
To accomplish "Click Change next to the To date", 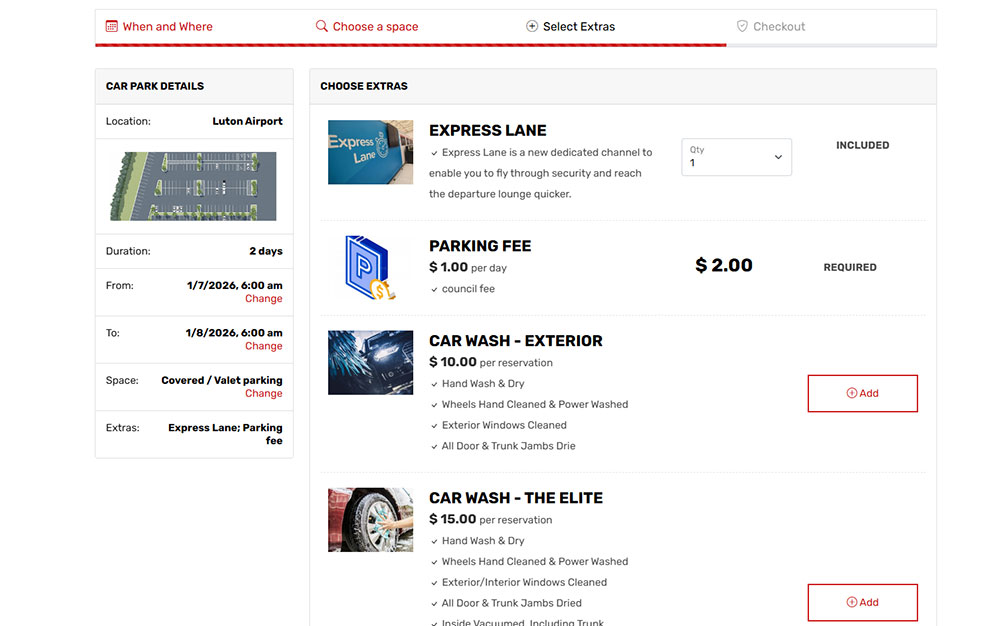I will (263, 346).
